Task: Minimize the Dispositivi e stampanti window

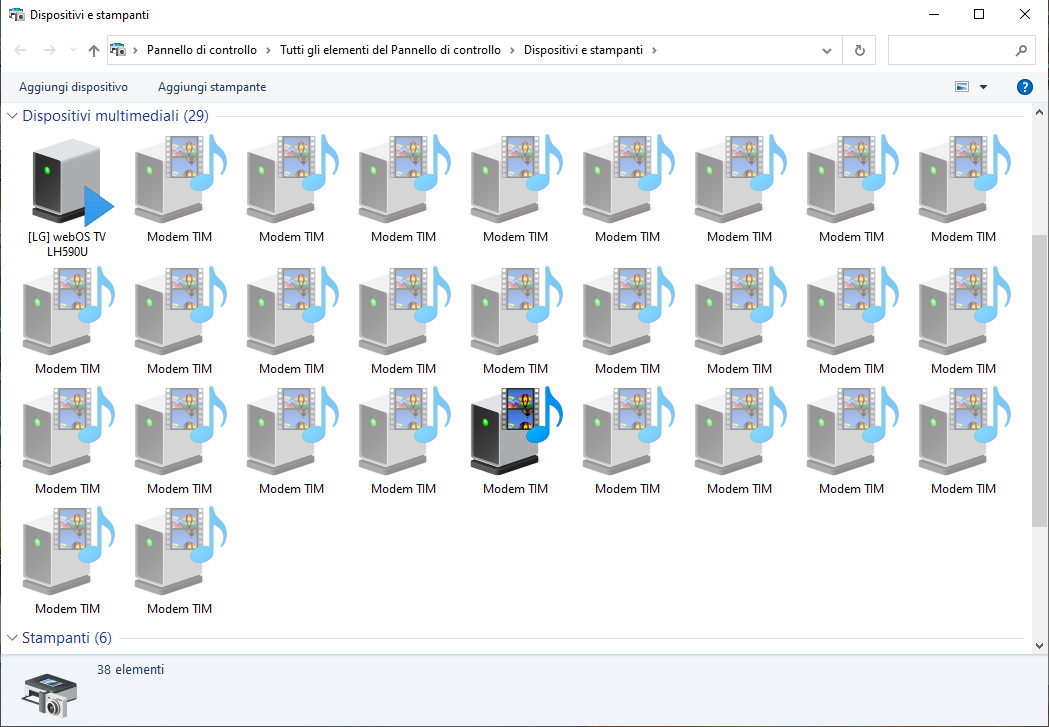Action: click(934, 15)
